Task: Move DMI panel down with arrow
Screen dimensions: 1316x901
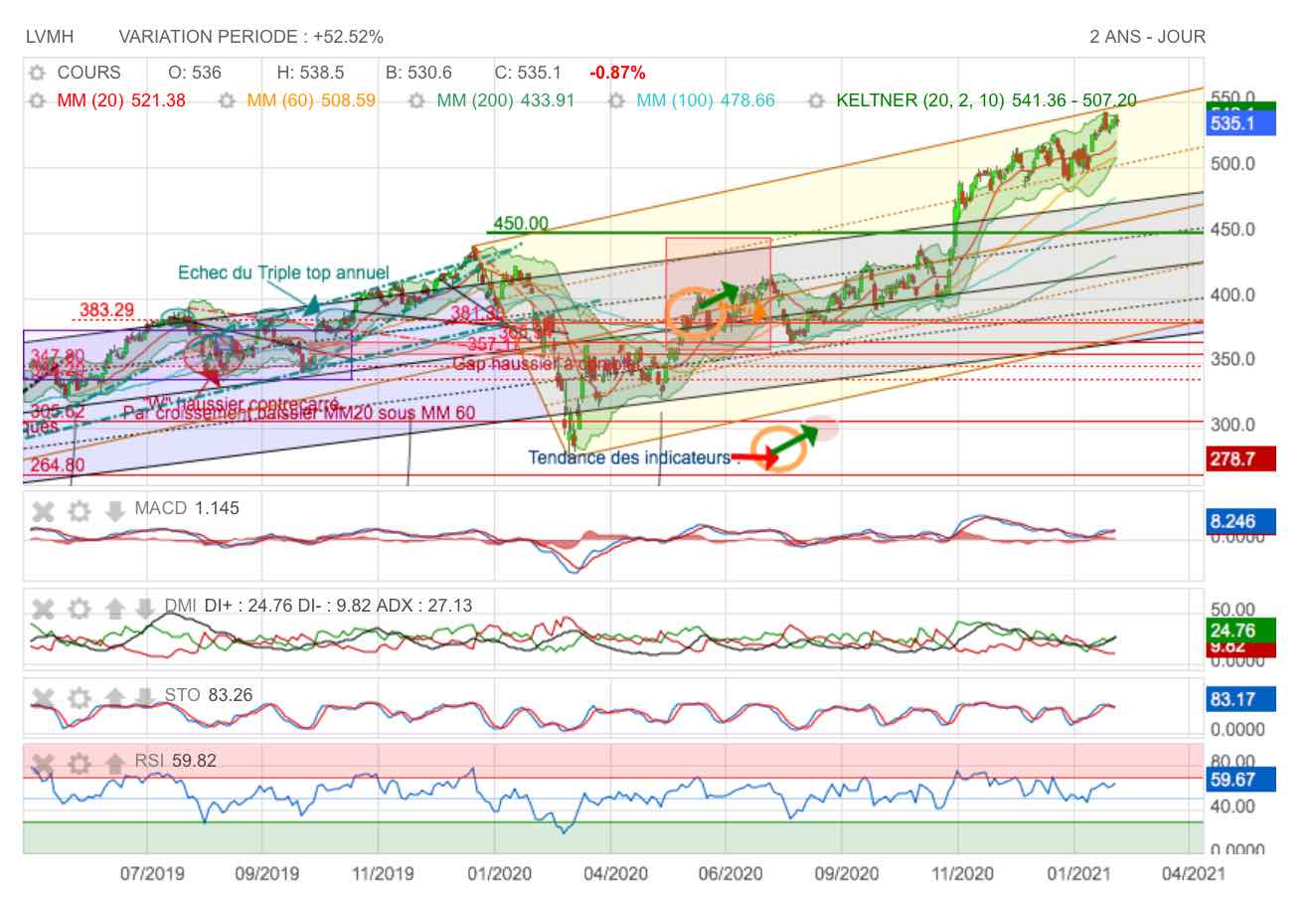Action: pyautogui.click(x=145, y=609)
